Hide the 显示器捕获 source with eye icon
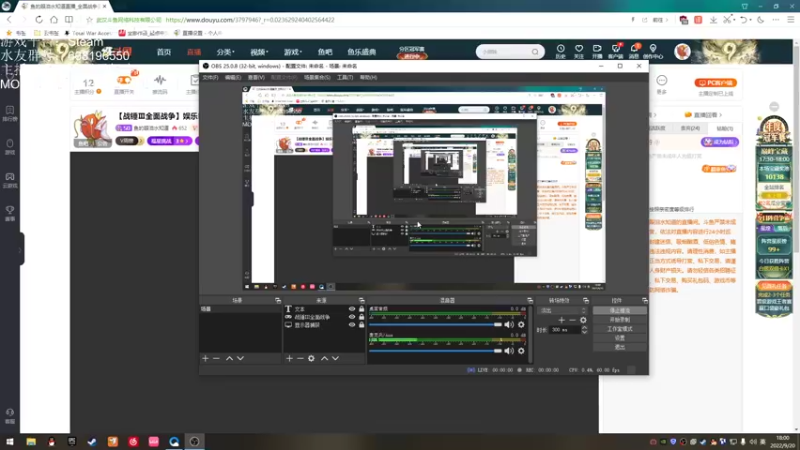This screenshot has width=800, height=450. pyautogui.click(x=352, y=325)
